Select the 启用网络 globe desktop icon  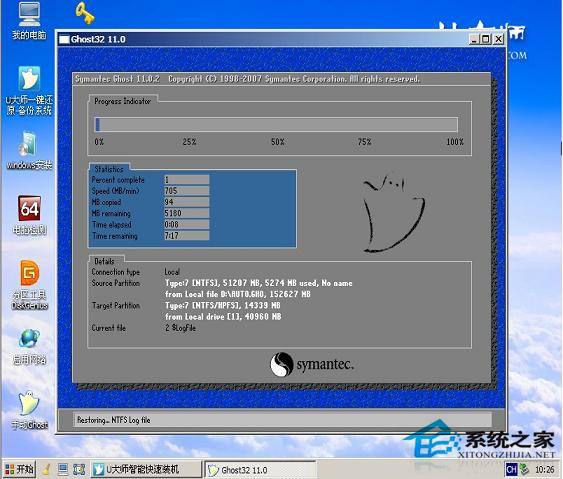pyautogui.click(x=29, y=347)
